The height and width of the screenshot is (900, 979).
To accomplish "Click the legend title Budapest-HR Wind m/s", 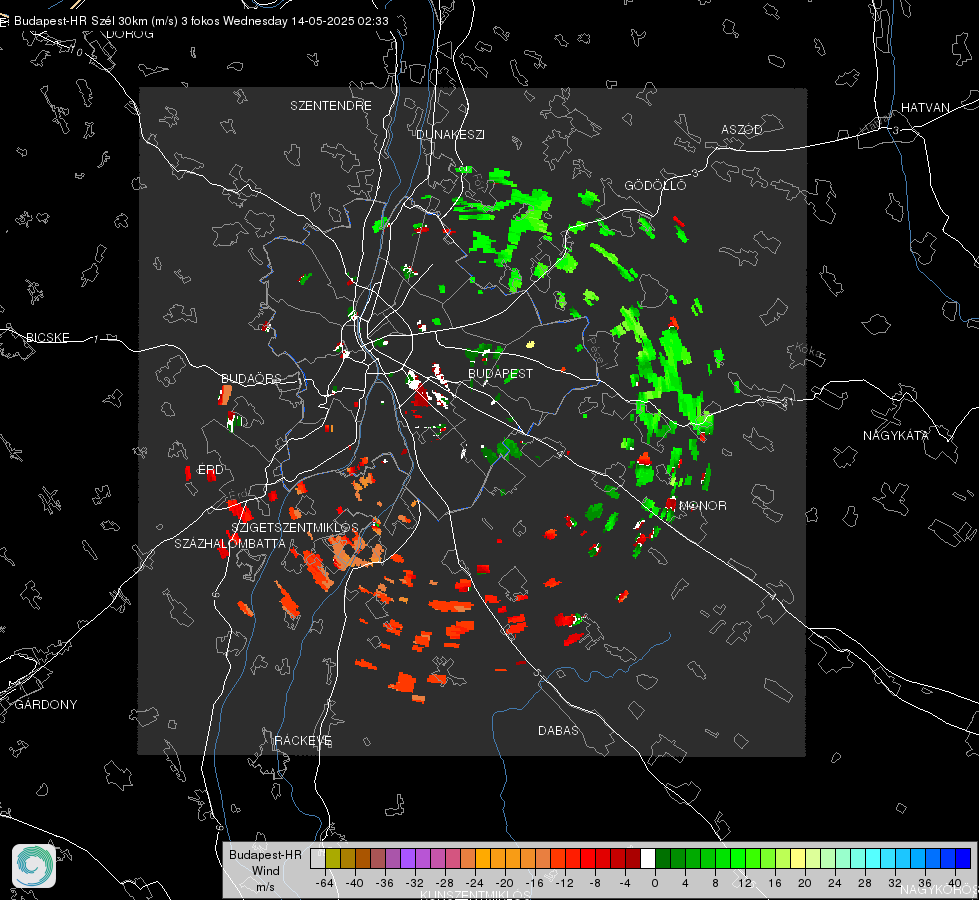I will point(265,870).
